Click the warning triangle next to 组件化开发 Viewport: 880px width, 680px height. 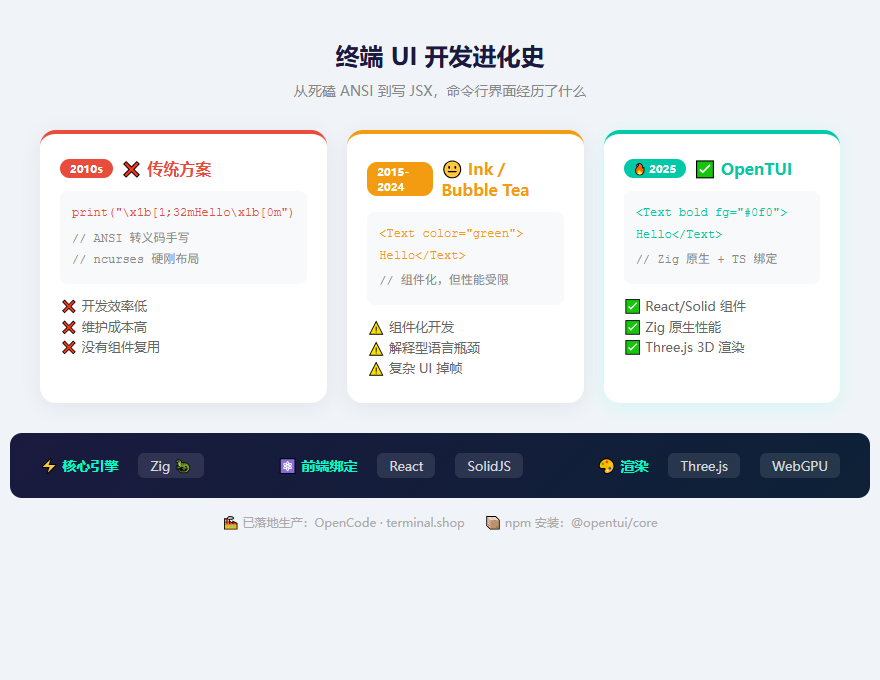pyautogui.click(x=376, y=328)
